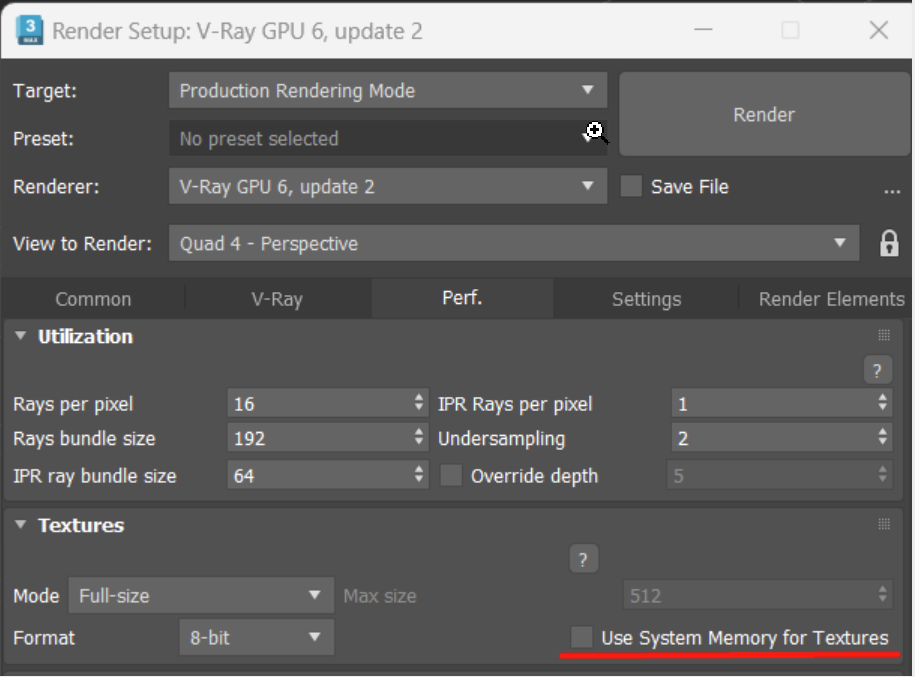Switch to the V-Ray tab
This screenshot has height=677, width=915.
coord(277,299)
